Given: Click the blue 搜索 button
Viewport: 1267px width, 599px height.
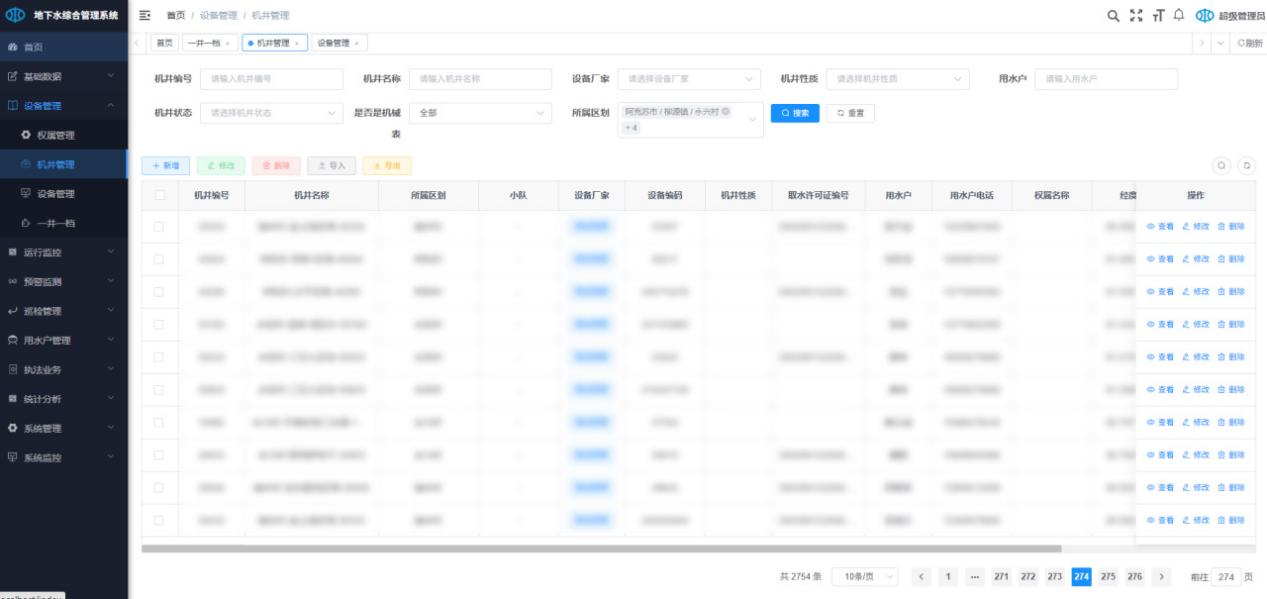Looking at the screenshot, I should click(795, 113).
